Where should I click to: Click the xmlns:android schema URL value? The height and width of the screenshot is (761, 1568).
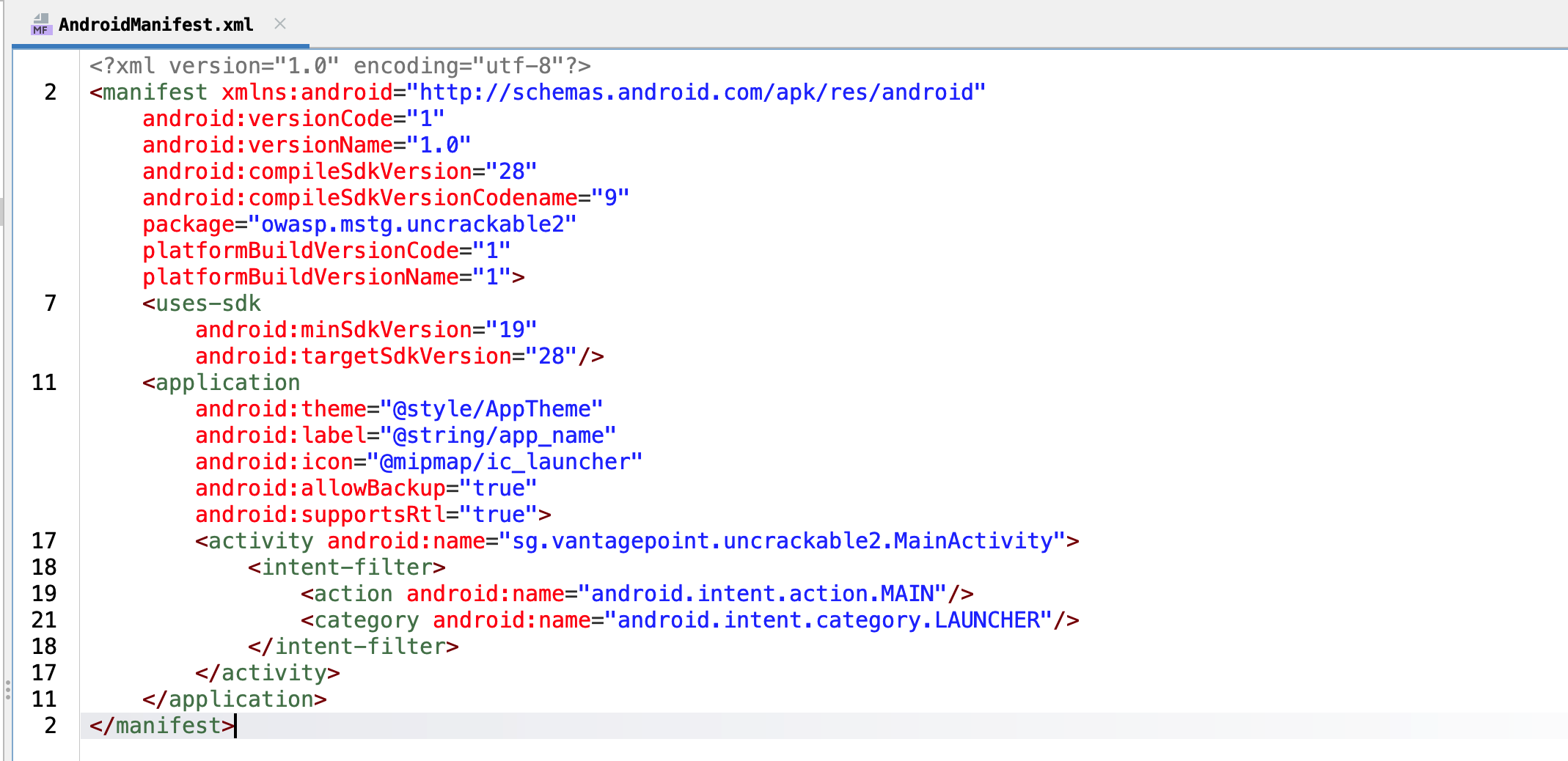tap(696, 92)
